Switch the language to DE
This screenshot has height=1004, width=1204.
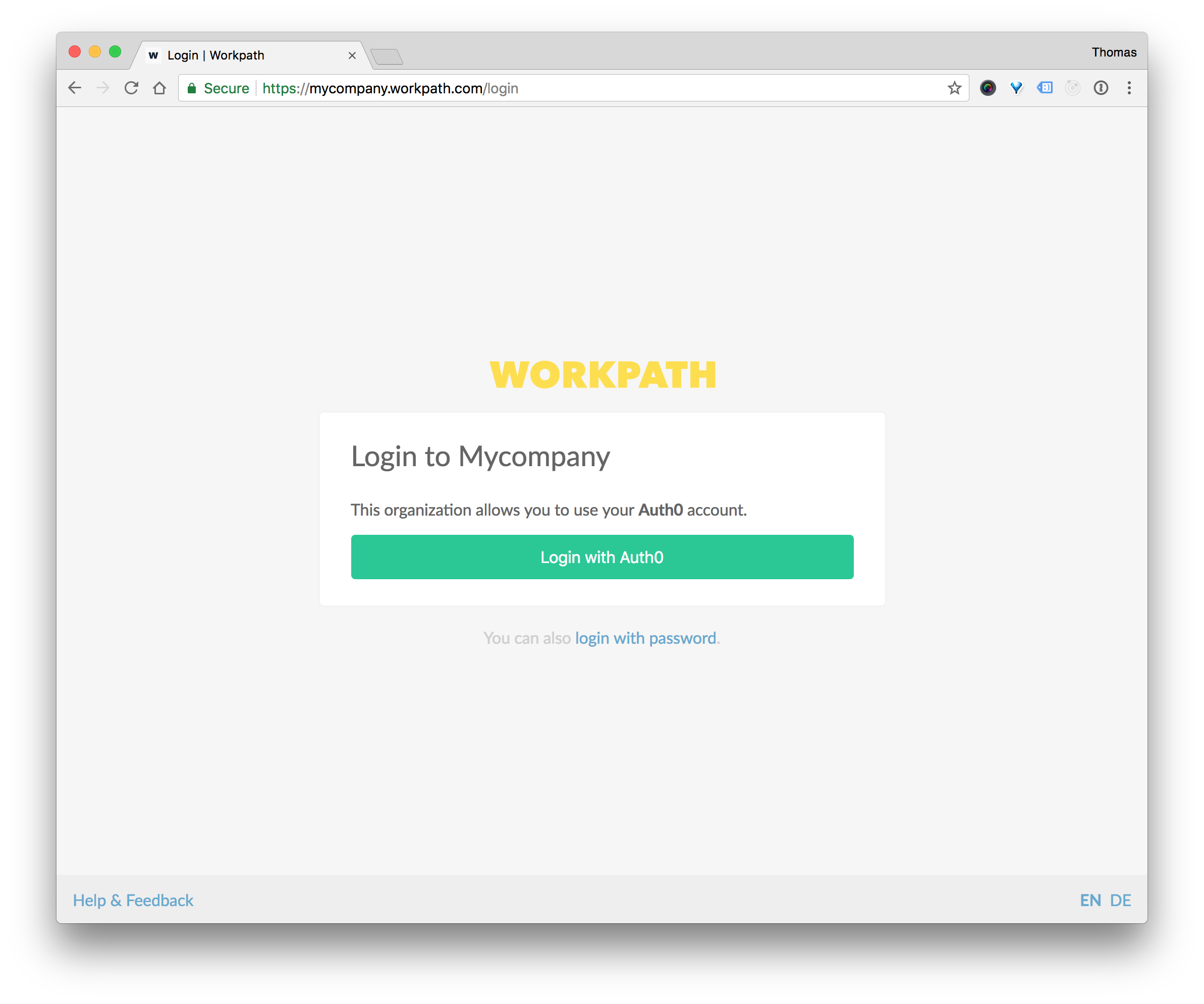click(1120, 900)
